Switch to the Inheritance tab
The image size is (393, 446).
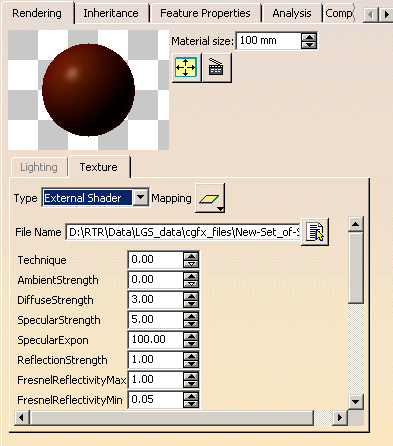(111, 13)
